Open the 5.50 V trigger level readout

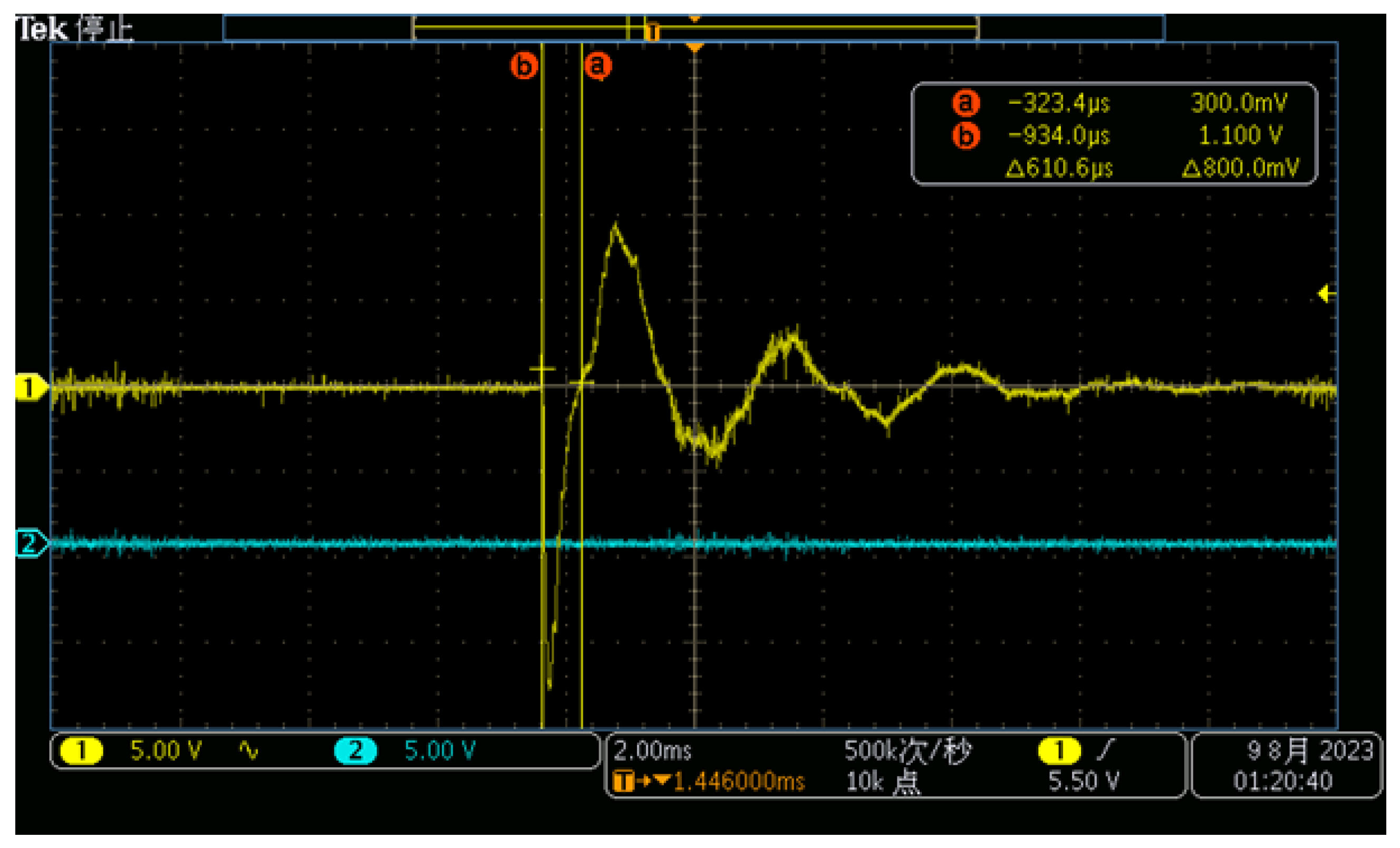click(1083, 781)
